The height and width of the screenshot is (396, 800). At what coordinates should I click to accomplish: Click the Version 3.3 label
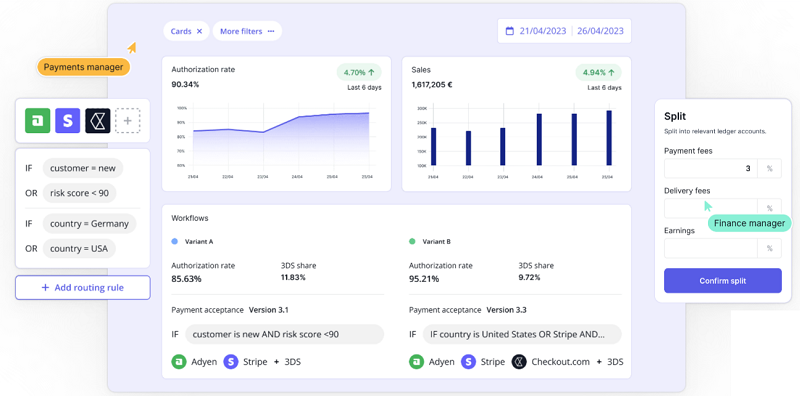pyautogui.click(x=506, y=310)
